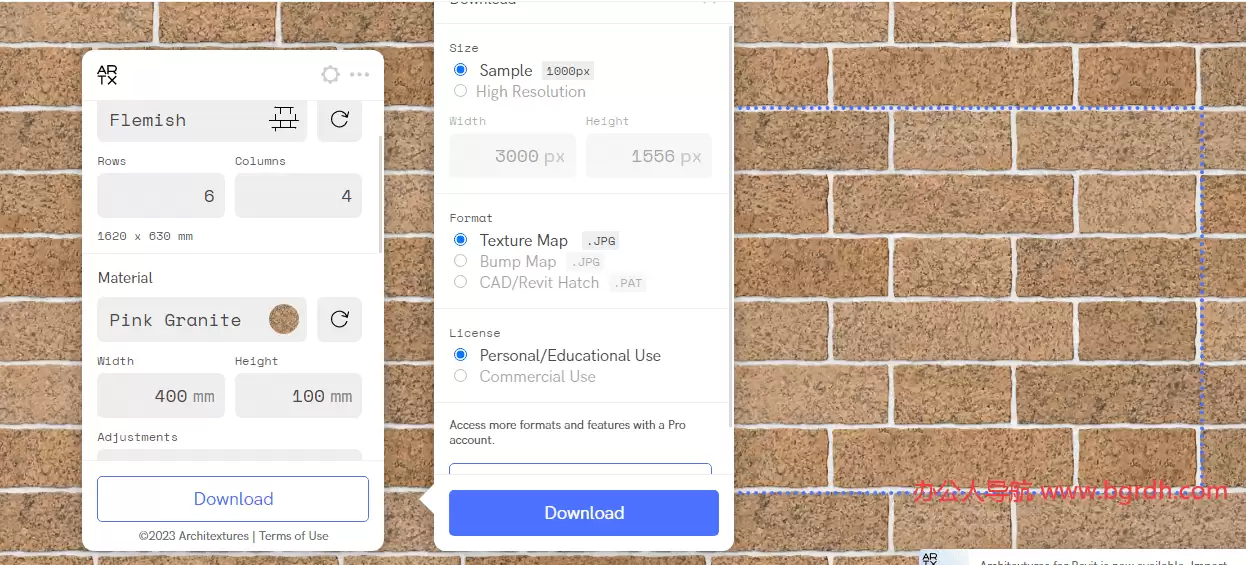Viewport: 1246px width, 565px height.
Task: Click the outlined Download button in left panel
Action: (233, 499)
